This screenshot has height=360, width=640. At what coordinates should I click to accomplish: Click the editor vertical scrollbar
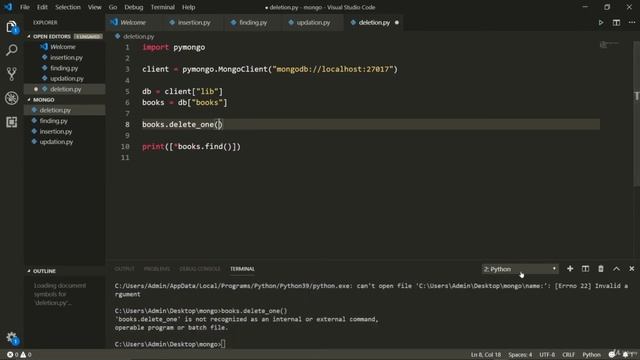click(636, 114)
